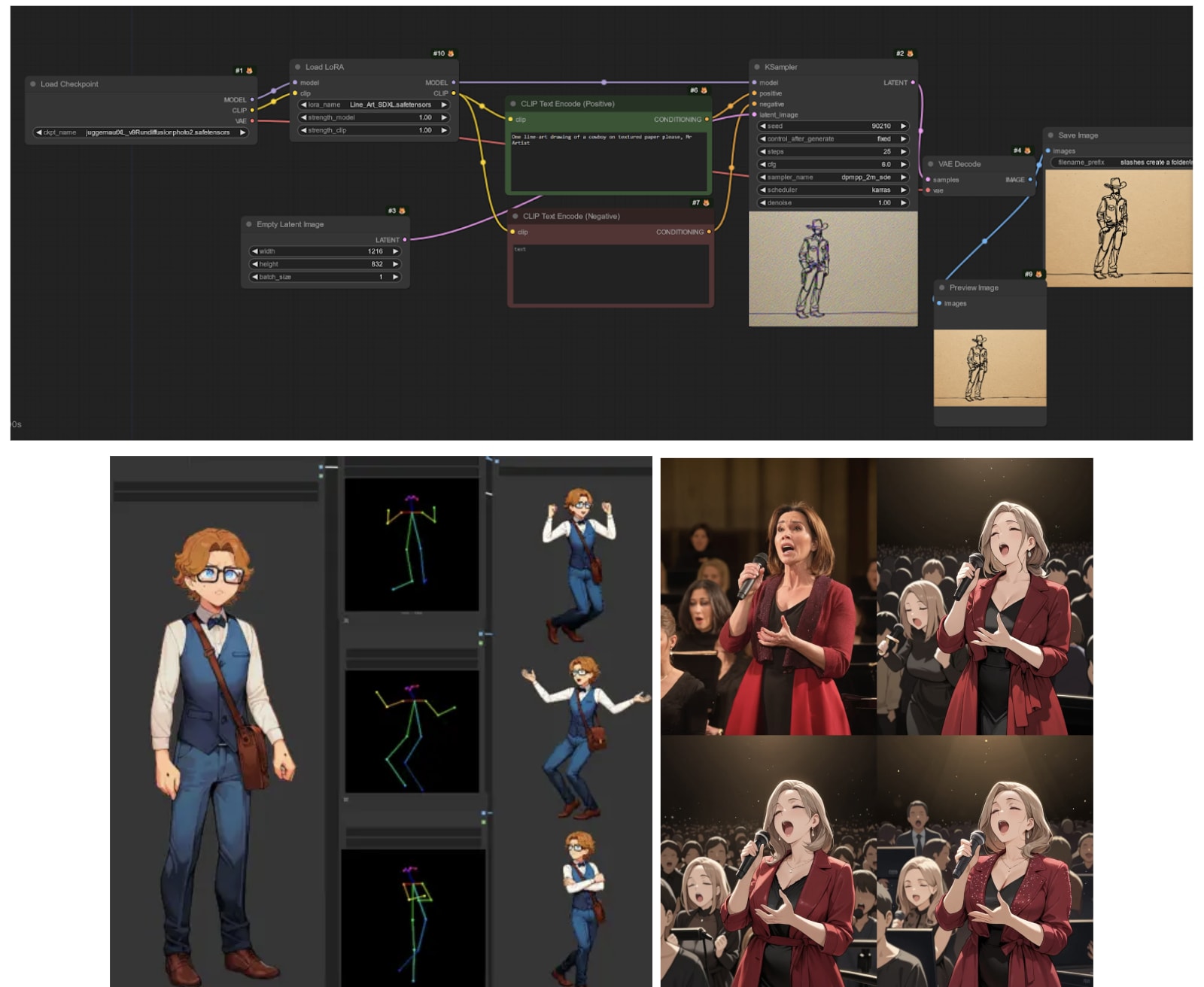The width and height of the screenshot is (1204, 987).
Task: Click the fox badge icon above KSampler node
Action: (910, 53)
